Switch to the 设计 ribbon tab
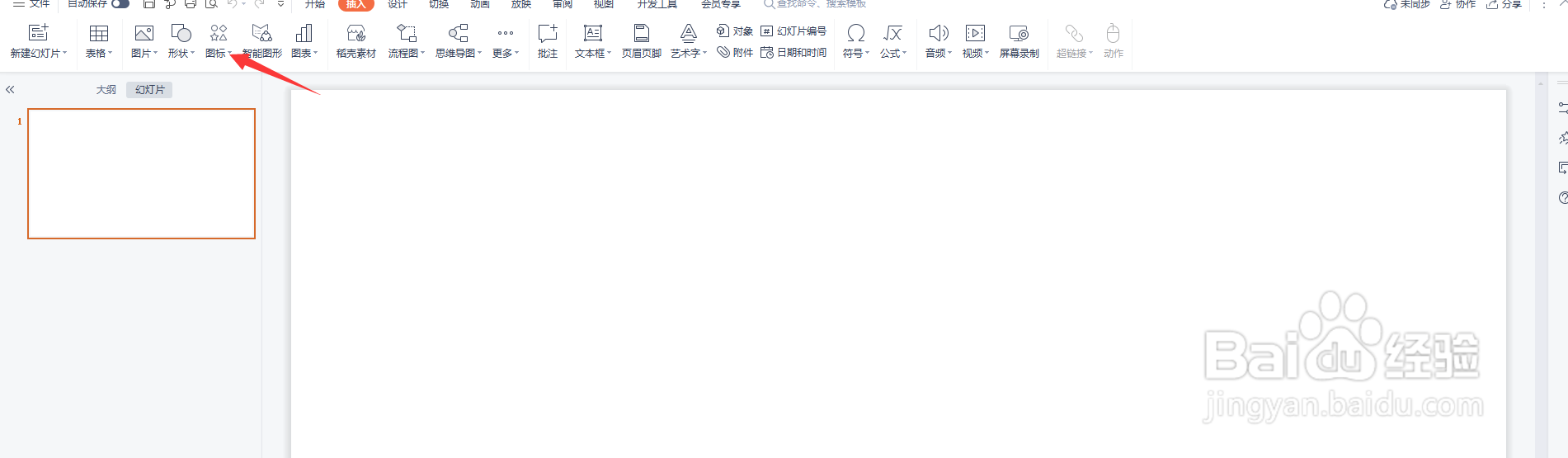The image size is (1568, 458). tap(398, 4)
